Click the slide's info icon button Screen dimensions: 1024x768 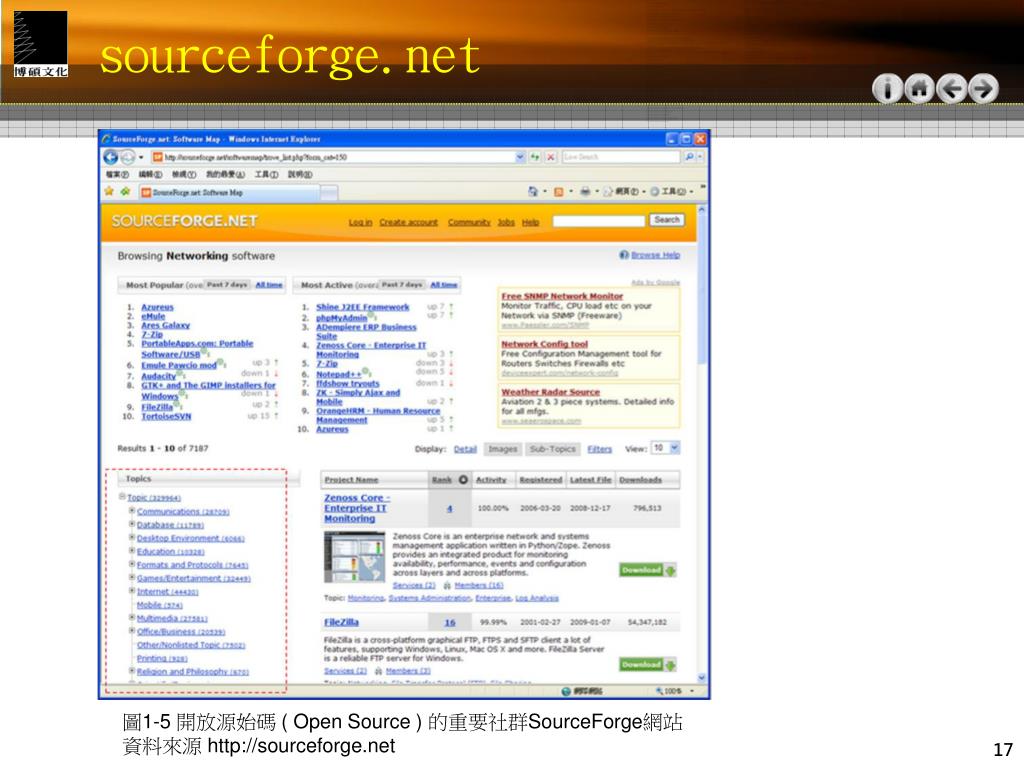pyautogui.click(x=887, y=88)
